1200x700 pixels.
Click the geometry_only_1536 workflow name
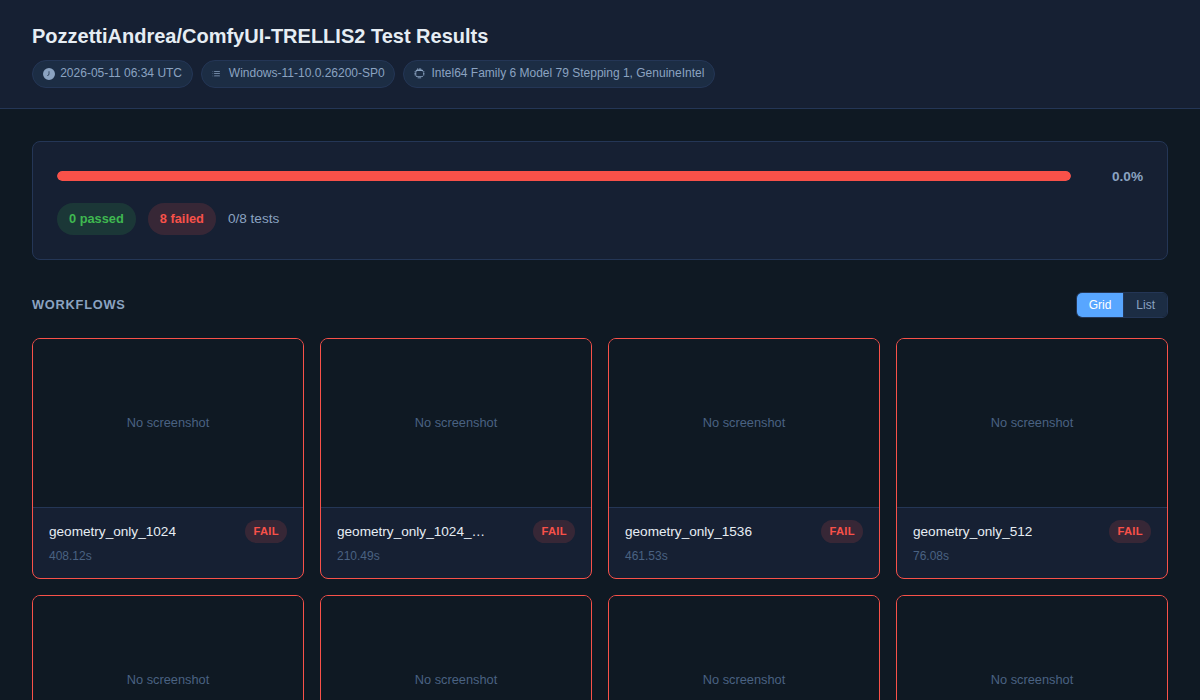(x=688, y=532)
